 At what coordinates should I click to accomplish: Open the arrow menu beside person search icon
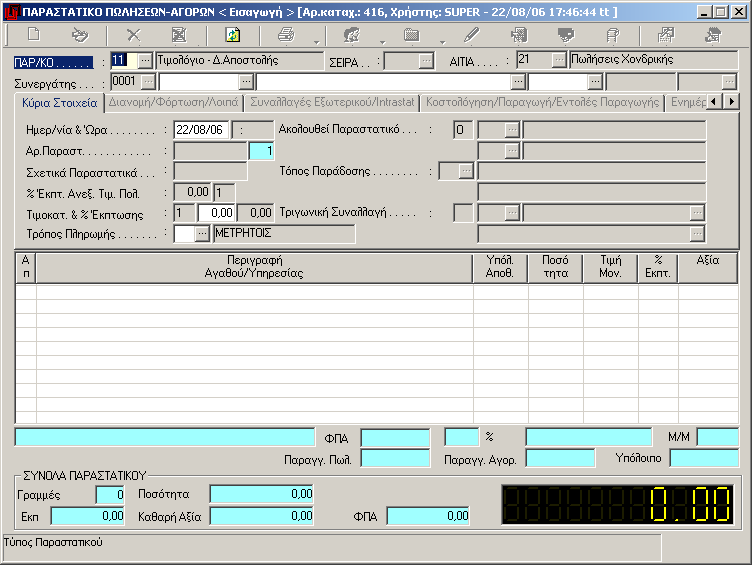[x=382, y=42]
